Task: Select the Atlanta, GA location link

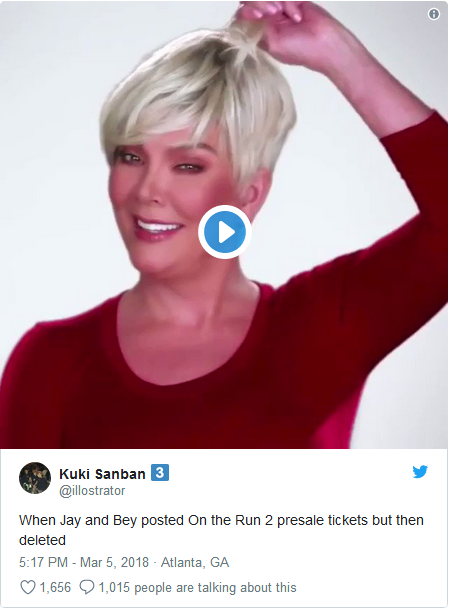Action: pyautogui.click(x=195, y=562)
